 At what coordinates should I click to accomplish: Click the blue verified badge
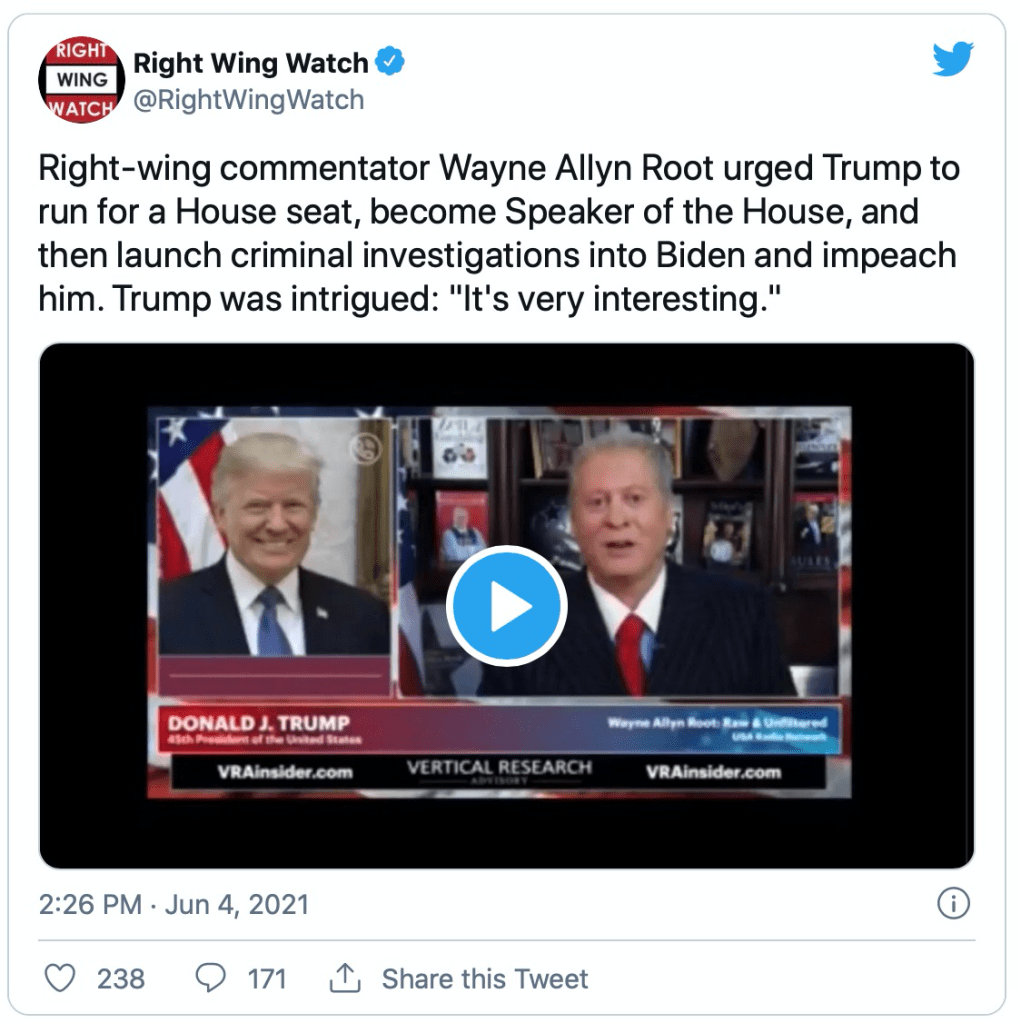click(389, 61)
